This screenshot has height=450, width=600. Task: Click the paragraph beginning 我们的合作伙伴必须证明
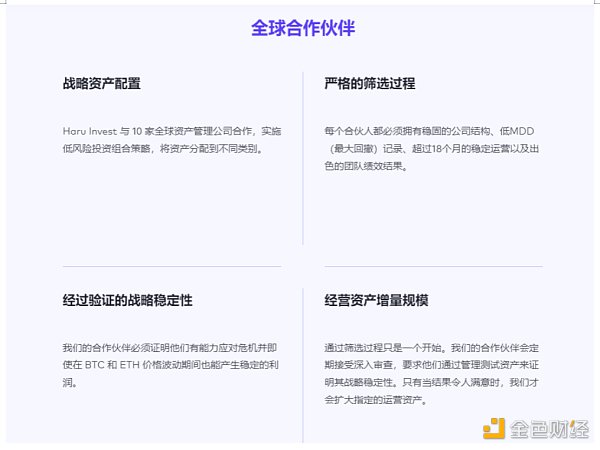pyautogui.click(x=171, y=365)
